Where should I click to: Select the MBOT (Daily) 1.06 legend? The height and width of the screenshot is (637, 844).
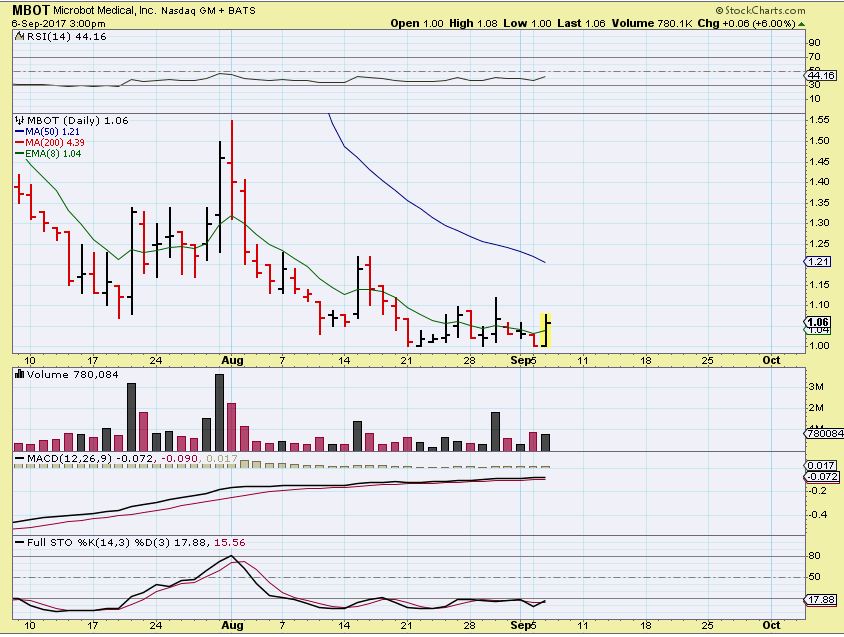[78, 121]
